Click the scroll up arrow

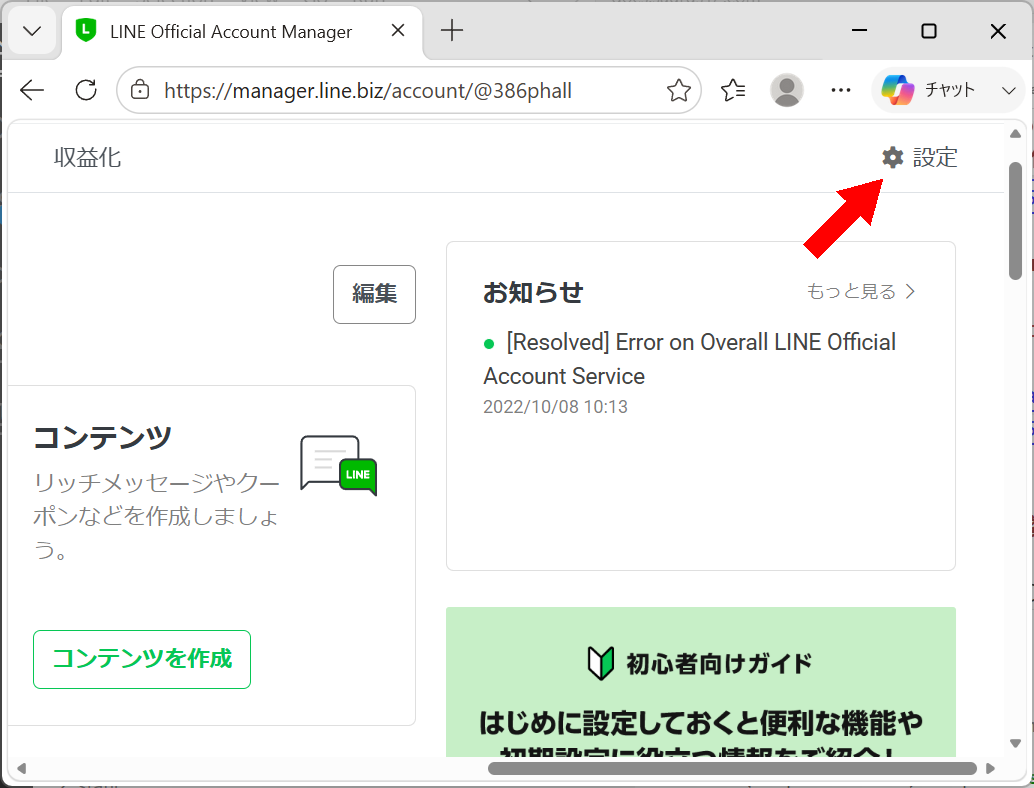pos(1016,134)
